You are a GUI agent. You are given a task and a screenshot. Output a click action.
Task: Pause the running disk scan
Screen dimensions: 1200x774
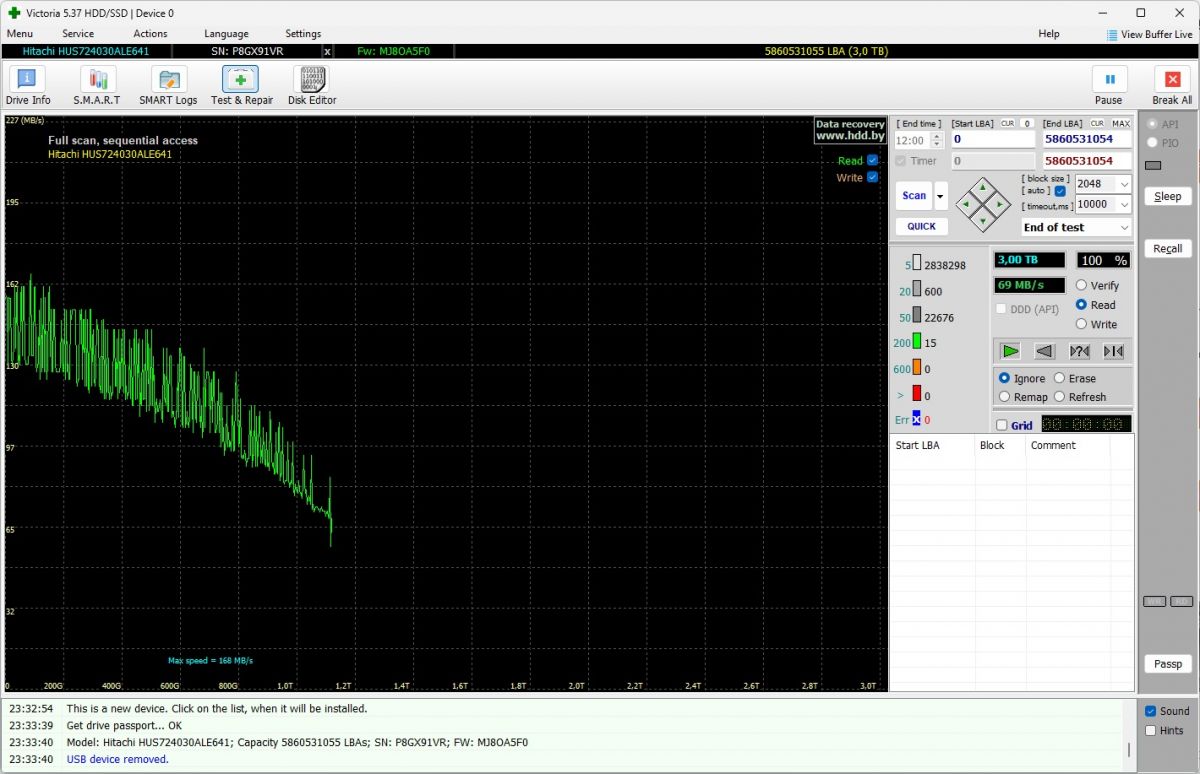(x=1109, y=86)
